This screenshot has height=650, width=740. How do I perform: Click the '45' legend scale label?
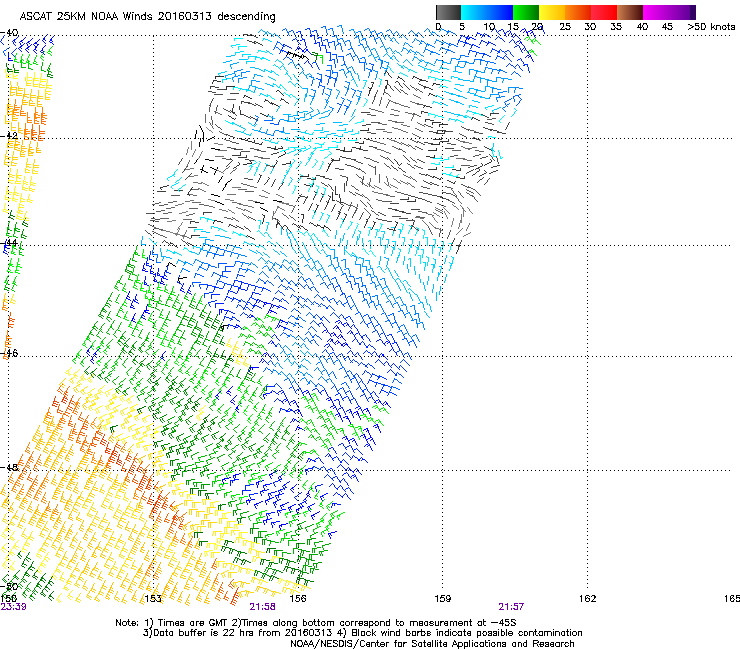coord(667,27)
